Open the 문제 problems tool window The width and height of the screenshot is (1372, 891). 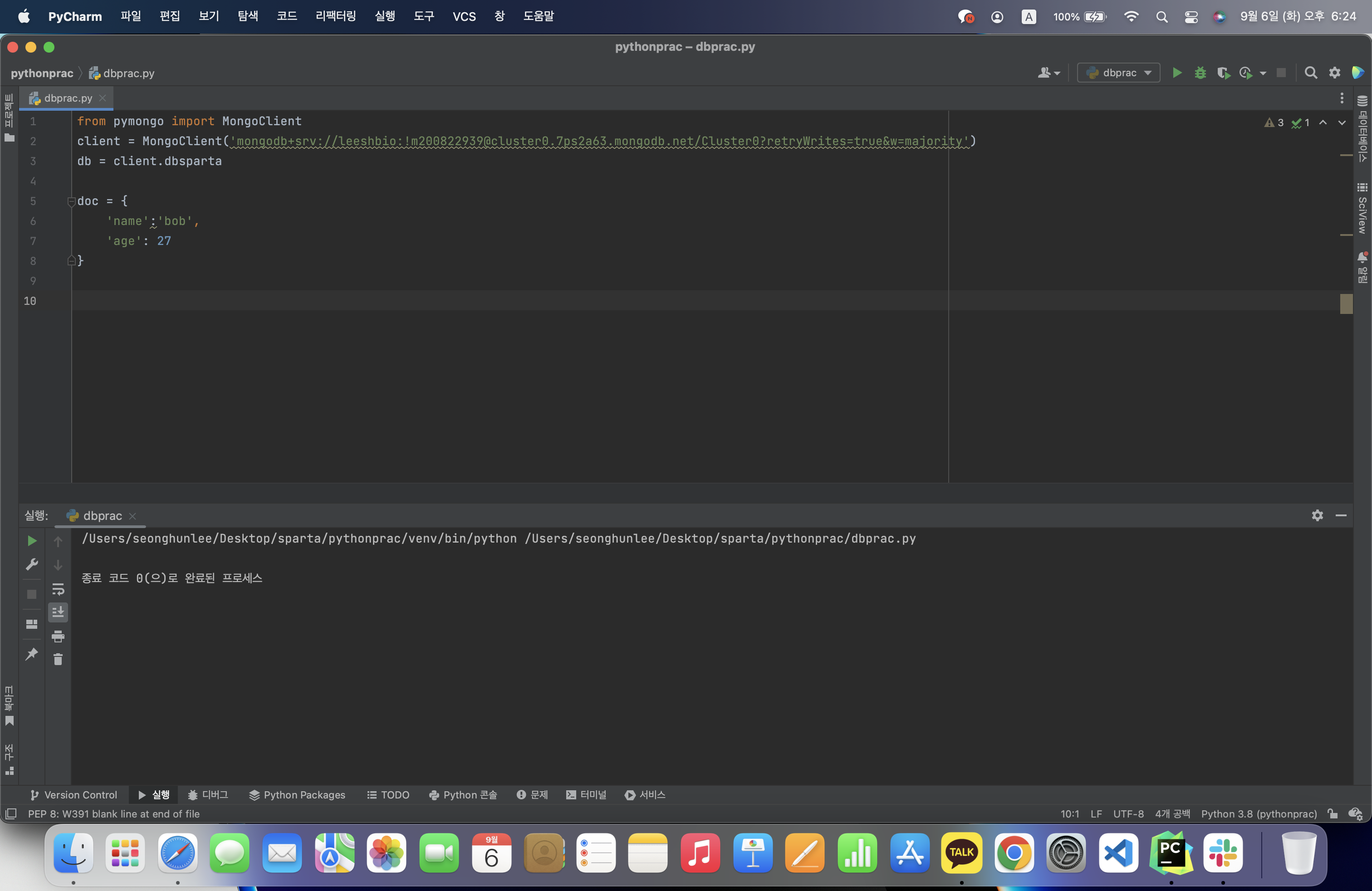pyautogui.click(x=532, y=795)
